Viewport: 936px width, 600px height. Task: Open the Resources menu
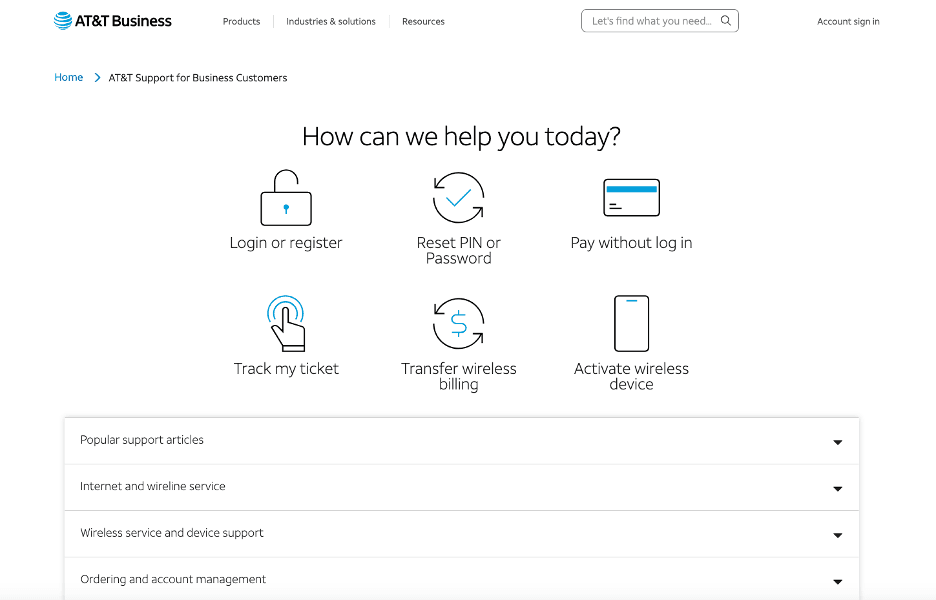coord(423,21)
